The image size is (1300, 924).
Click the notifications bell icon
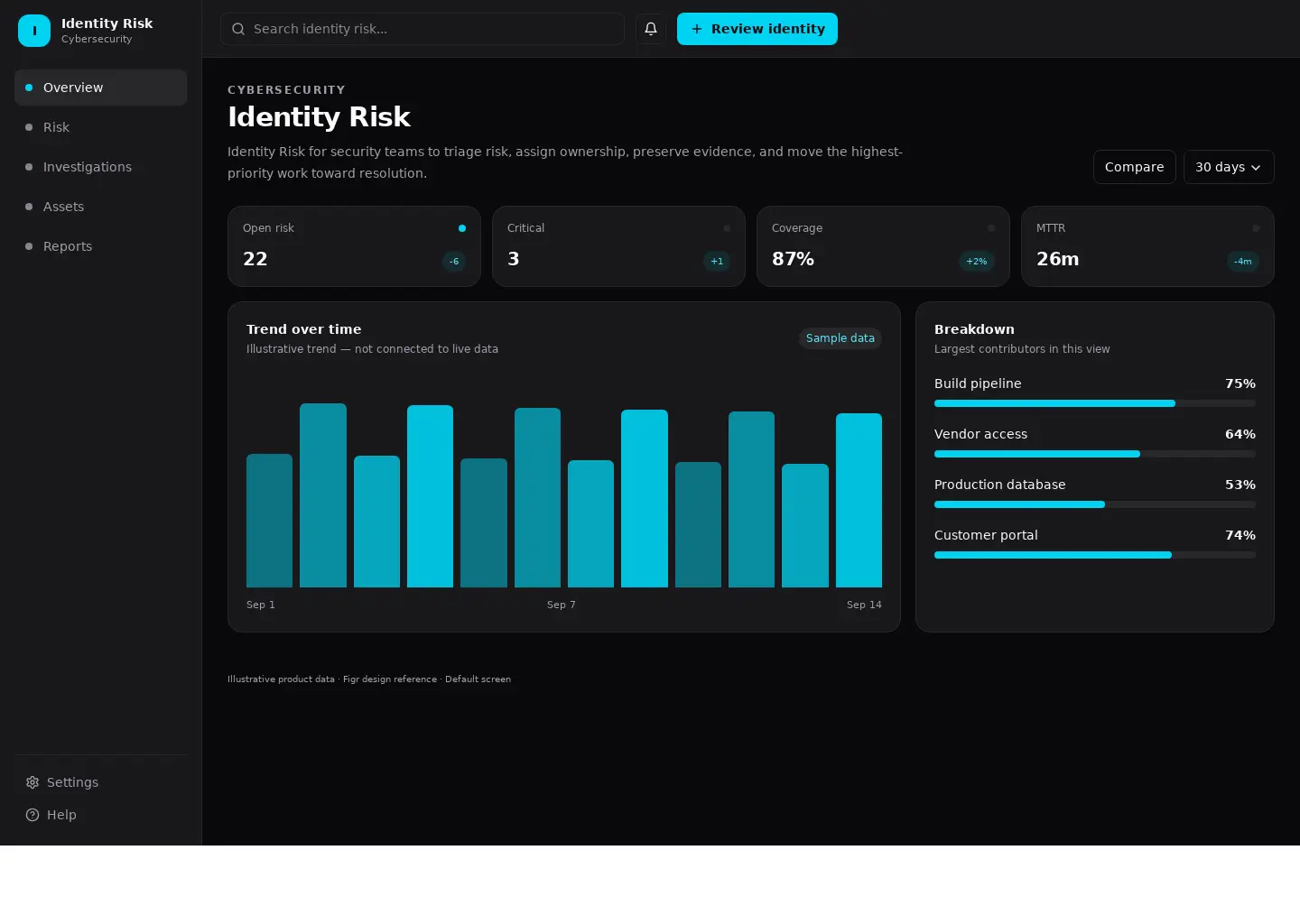pyautogui.click(x=651, y=29)
